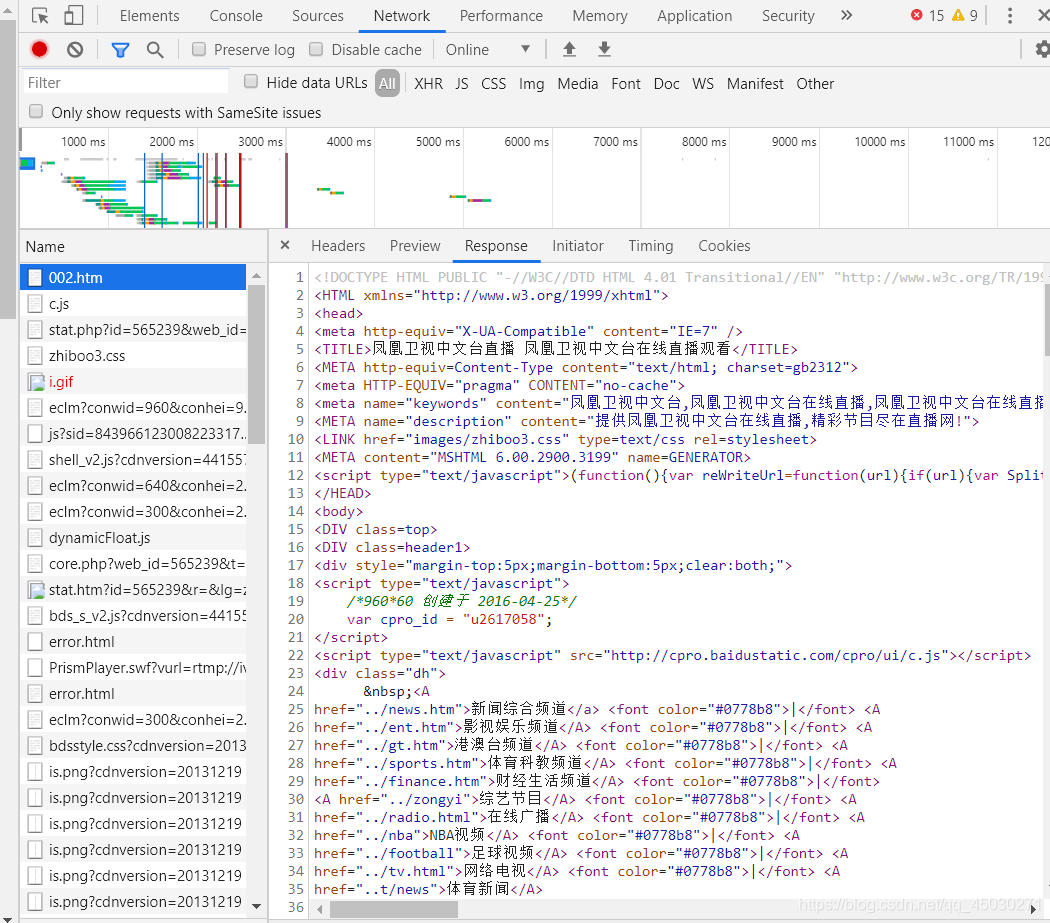Enable the Preserve log checkbox
Image resolution: width=1050 pixels, height=923 pixels.
click(x=199, y=50)
